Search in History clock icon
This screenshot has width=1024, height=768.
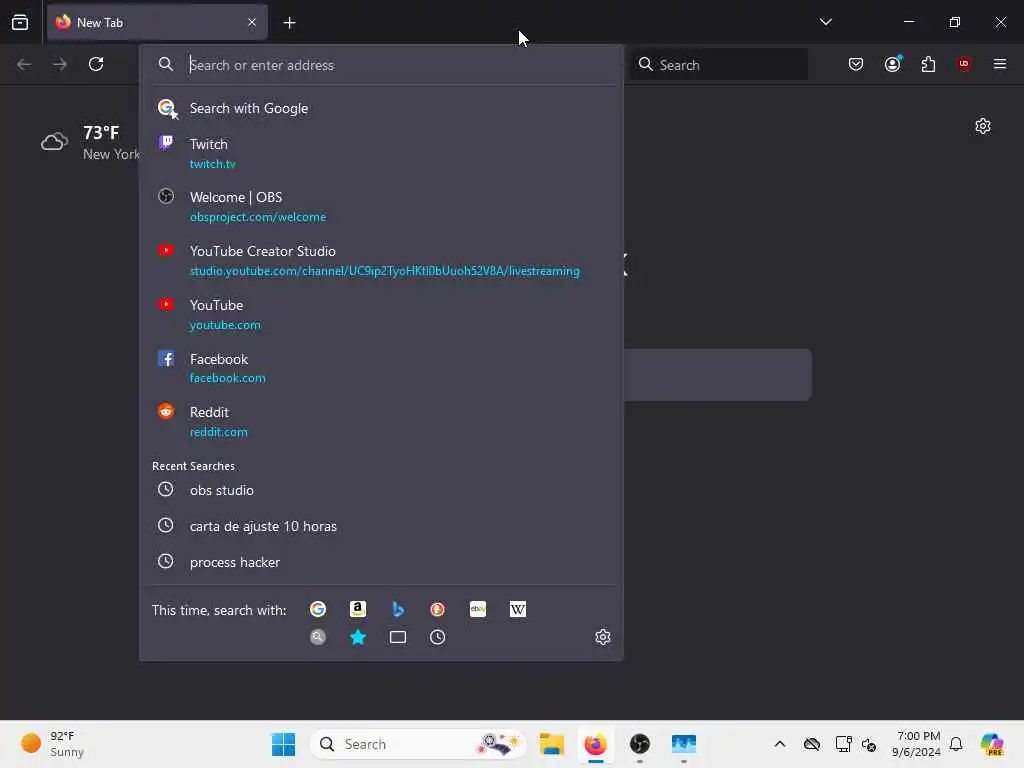(438, 637)
